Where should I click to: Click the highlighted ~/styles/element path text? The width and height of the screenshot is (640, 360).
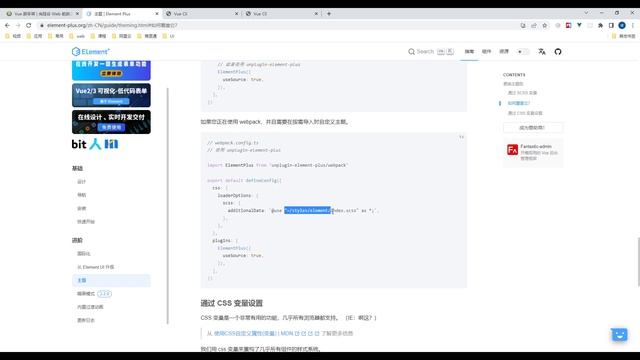tap(308, 211)
